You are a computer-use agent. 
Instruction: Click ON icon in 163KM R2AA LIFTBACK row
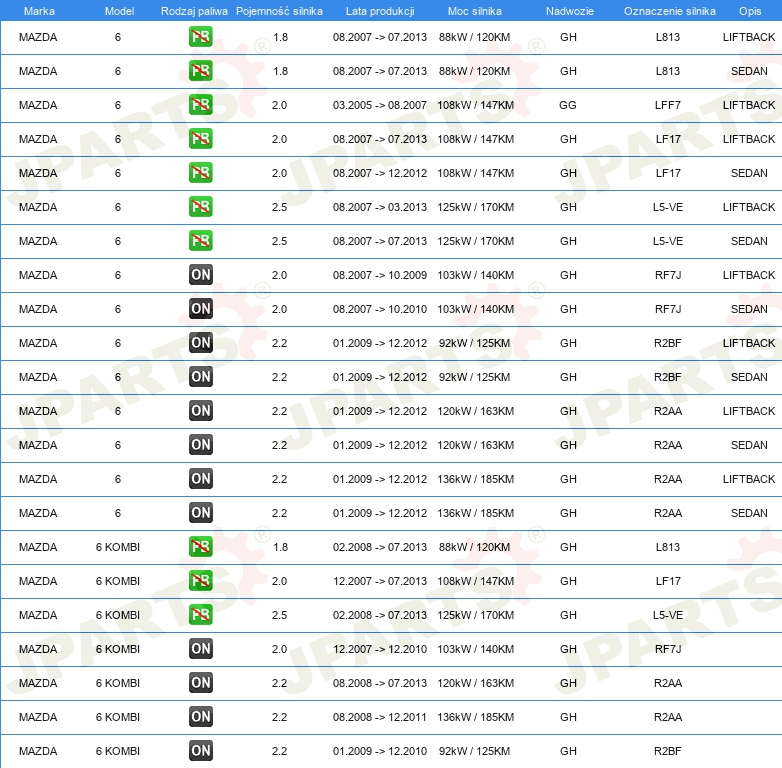[200, 410]
